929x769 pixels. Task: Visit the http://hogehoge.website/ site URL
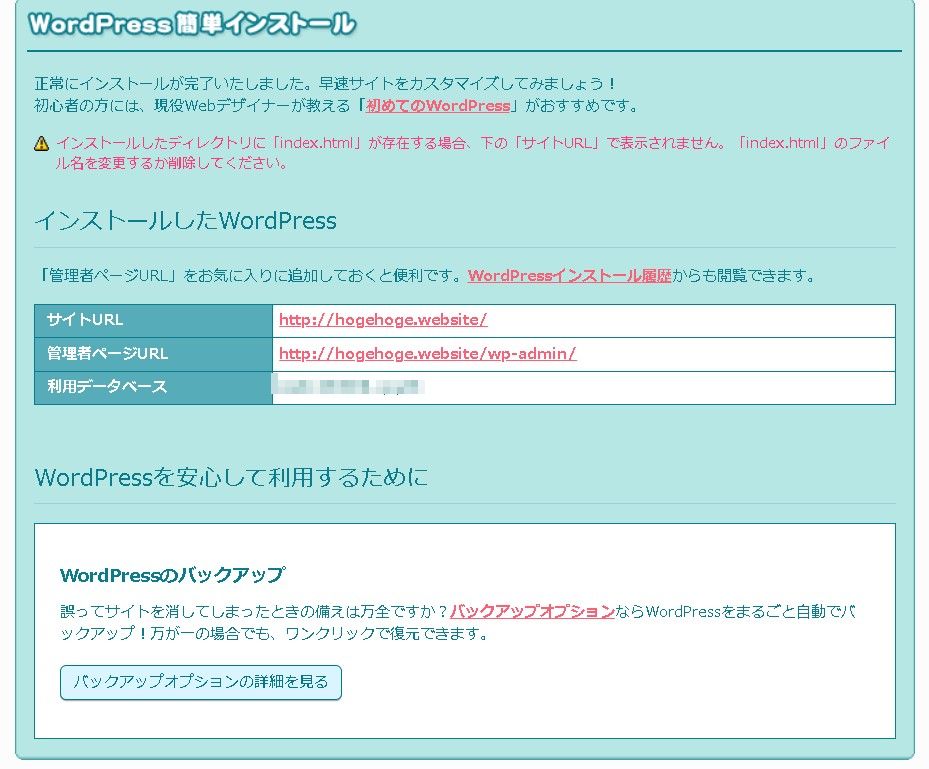pos(382,321)
